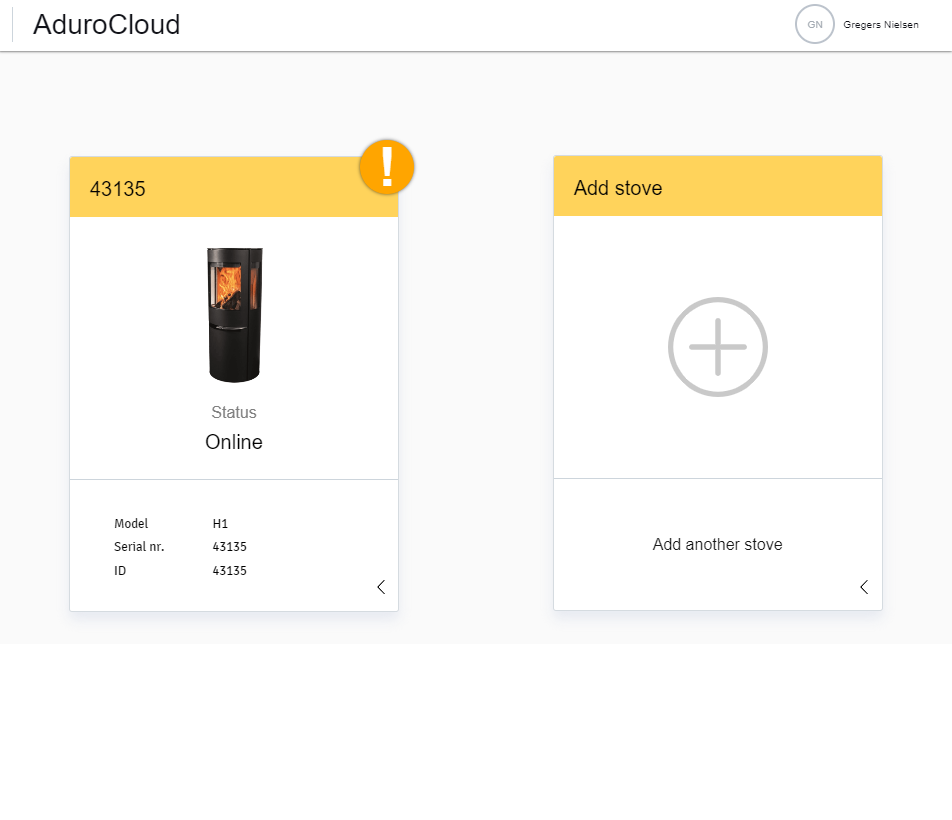The width and height of the screenshot is (952, 820).
Task: Click the stove image thumbnail
Action: point(234,314)
